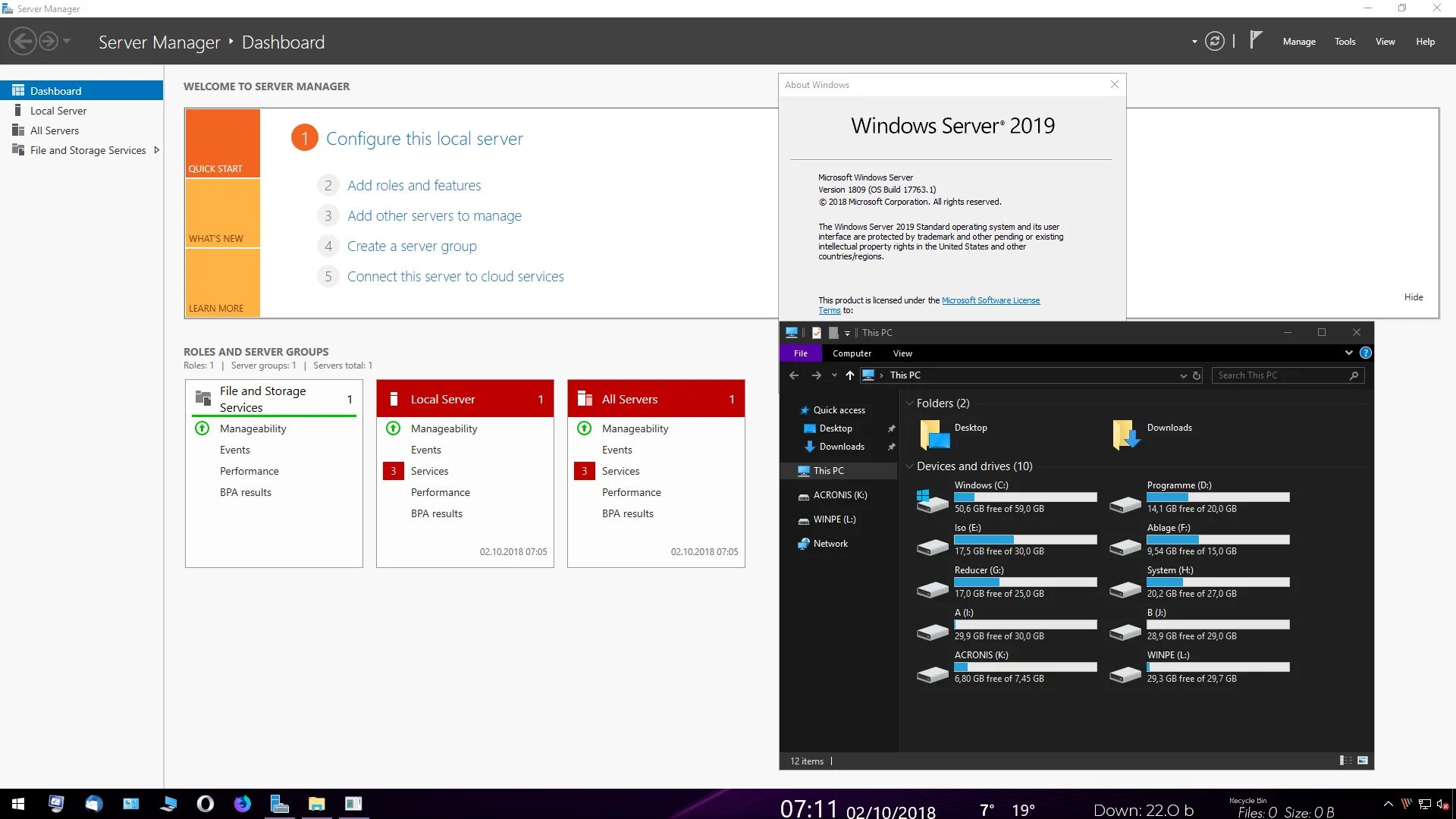The height and width of the screenshot is (819, 1456).
Task: Select the Programme (D:) drive
Action: pos(1200,497)
